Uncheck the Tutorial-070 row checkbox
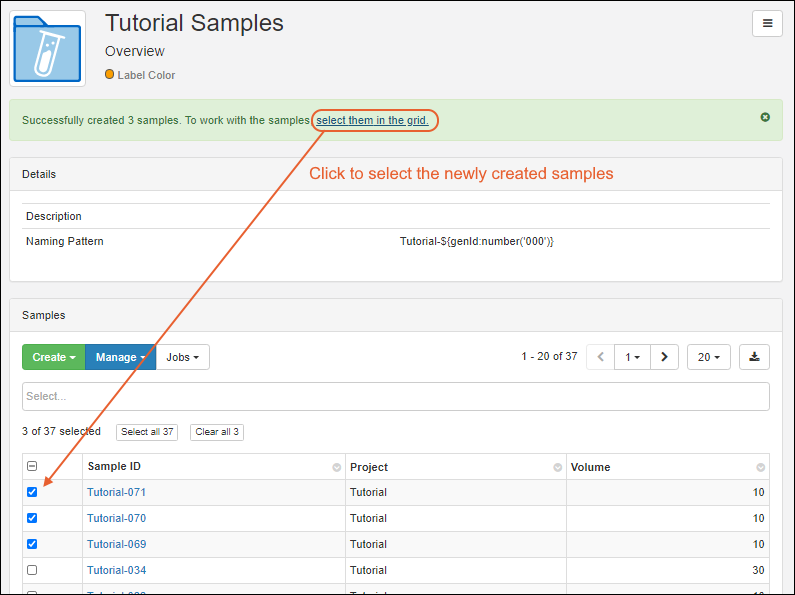This screenshot has width=795, height=595. [32, 518]
